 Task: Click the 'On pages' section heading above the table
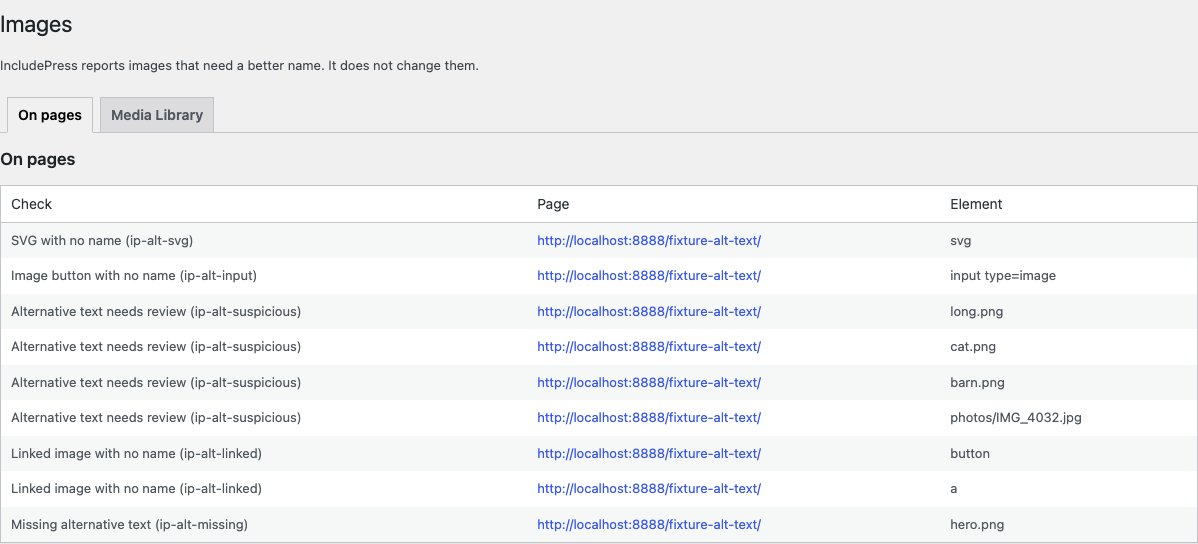pyautogui.click(x=37, y=160)
